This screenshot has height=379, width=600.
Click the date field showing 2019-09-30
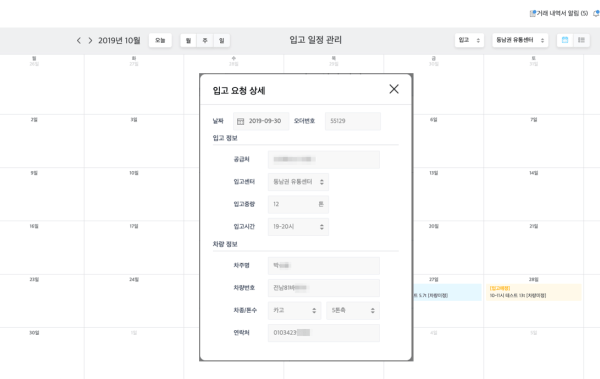pos(261,121)
